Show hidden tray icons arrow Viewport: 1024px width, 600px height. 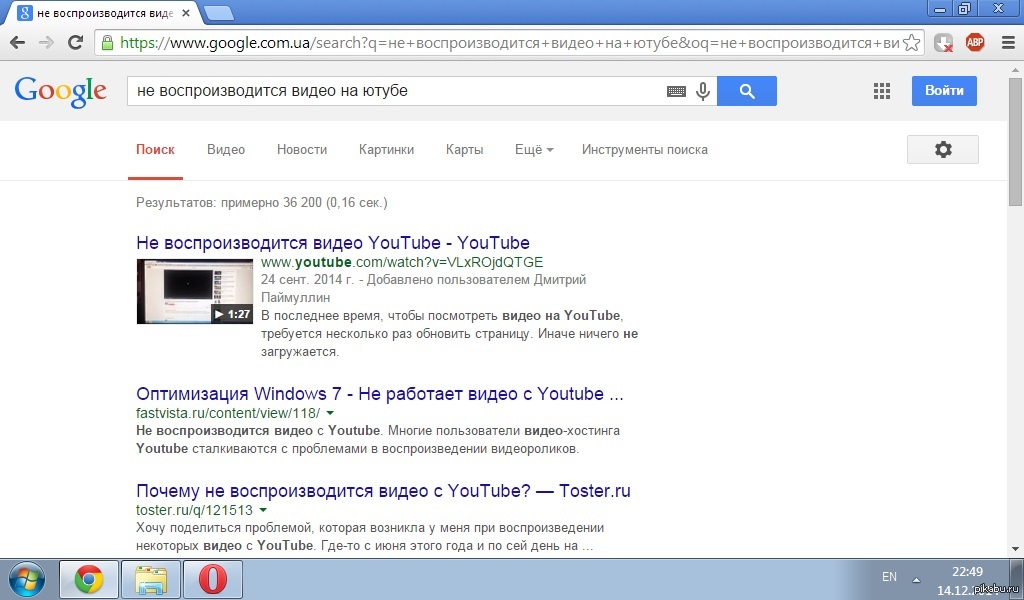pos(916,579)
